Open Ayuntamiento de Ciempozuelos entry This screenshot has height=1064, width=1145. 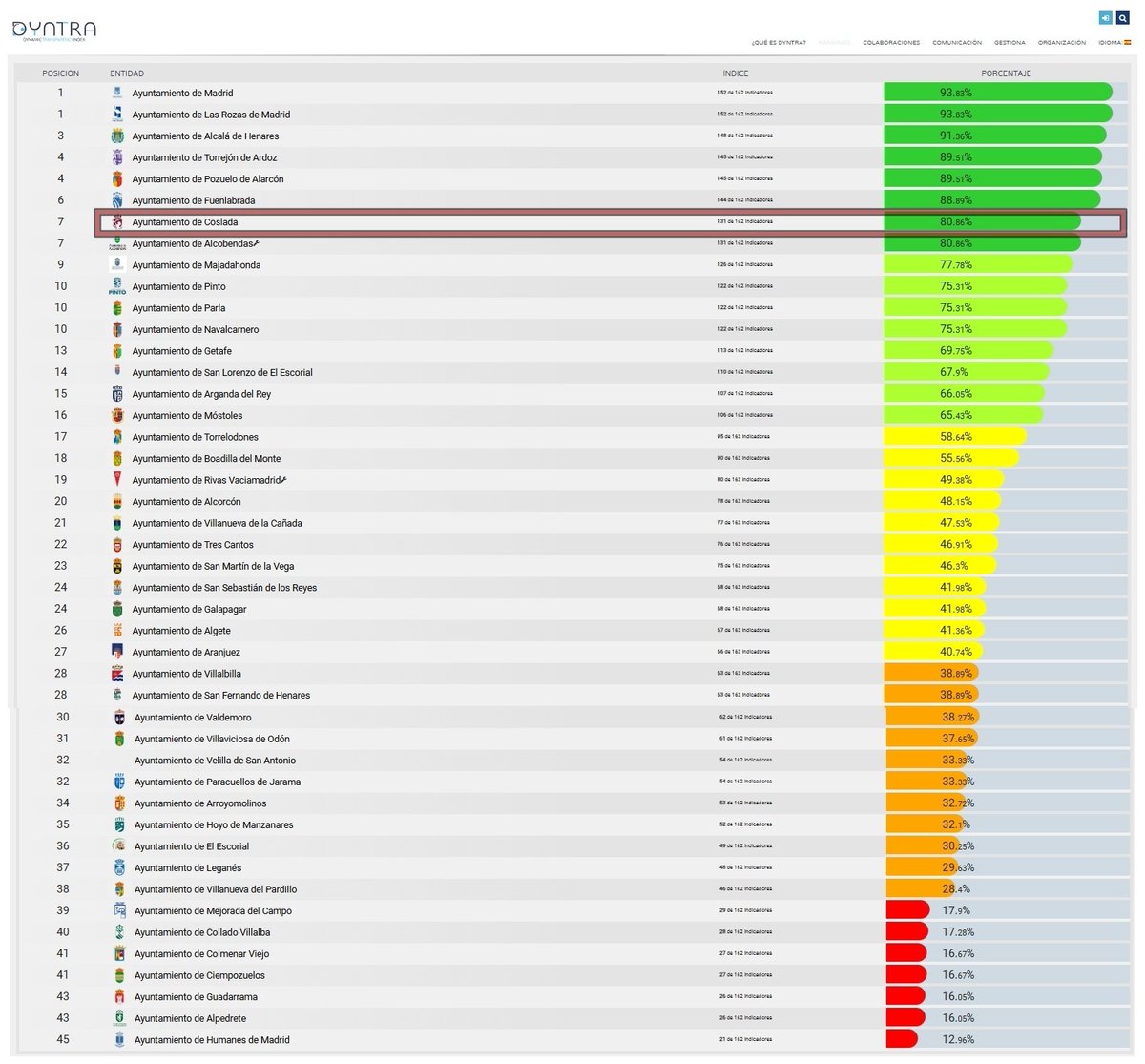pos(199,975)
